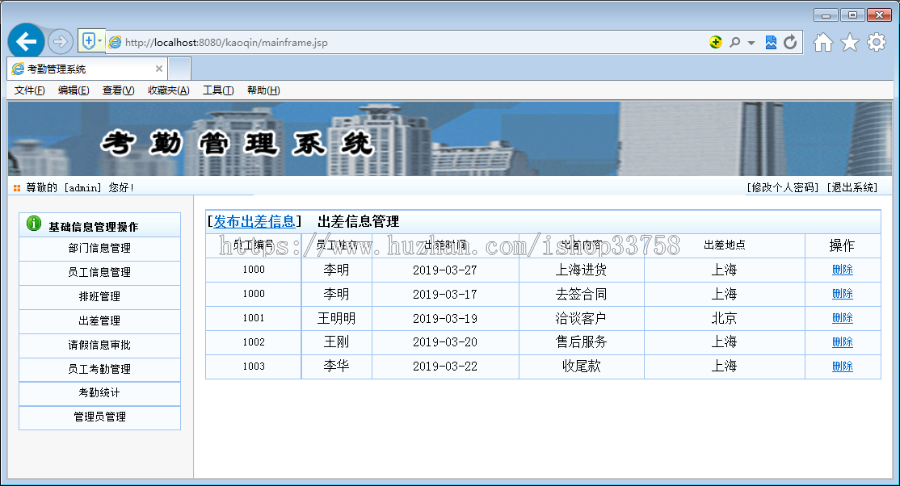Image resolution: width=900 pixels, height=486 pixels.
Task: Open 员工信息管理 in the sidebar
Action: pos(99,273)
